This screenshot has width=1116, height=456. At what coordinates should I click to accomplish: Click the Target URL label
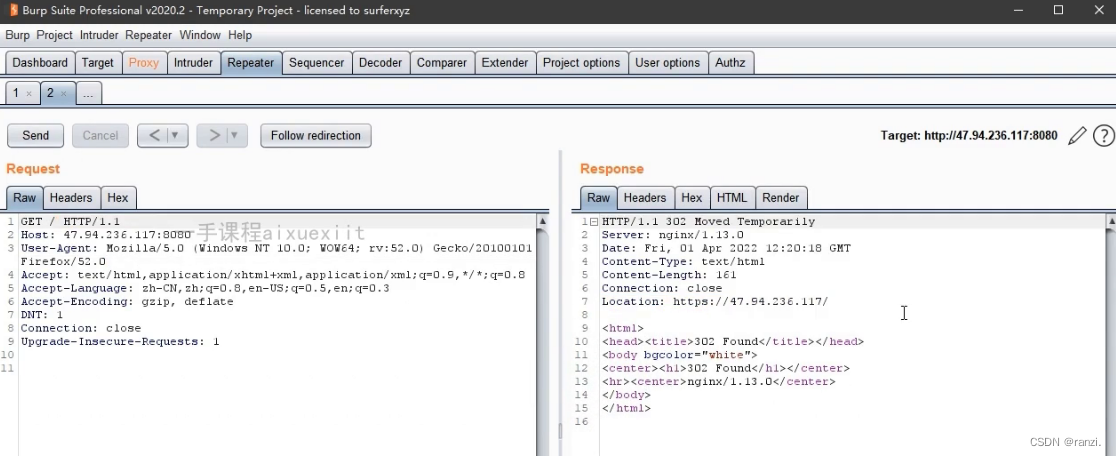point(969,135)
